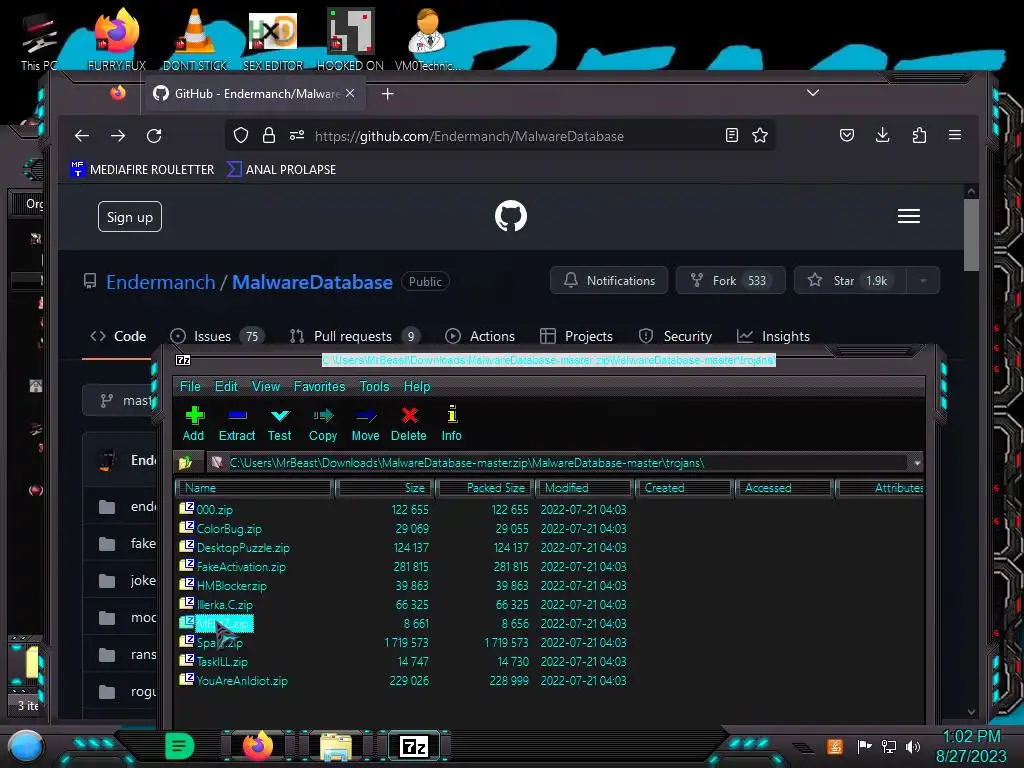Open the Favorites menu in 7-Zip

[319, 386]
